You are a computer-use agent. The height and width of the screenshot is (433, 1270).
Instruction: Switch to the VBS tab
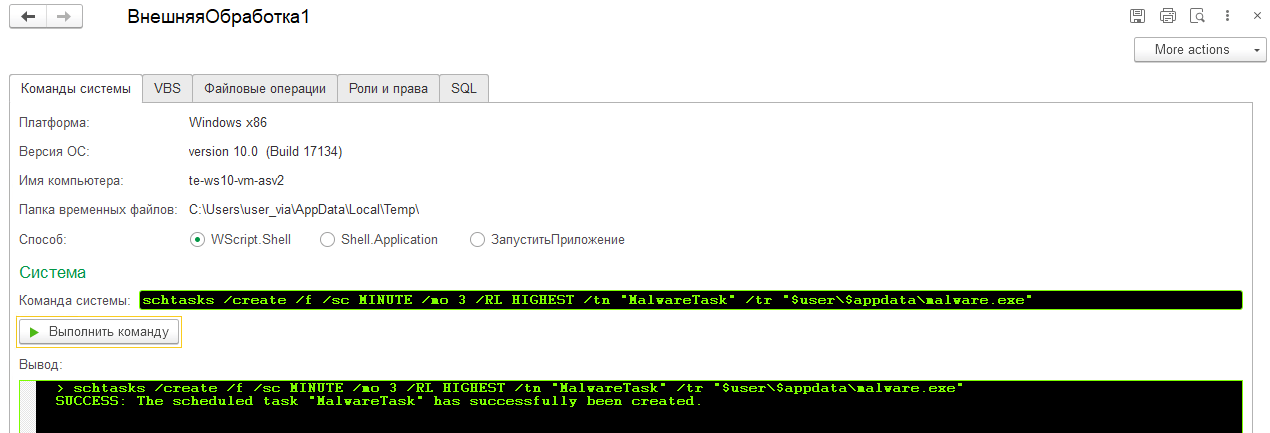point(167,89)
